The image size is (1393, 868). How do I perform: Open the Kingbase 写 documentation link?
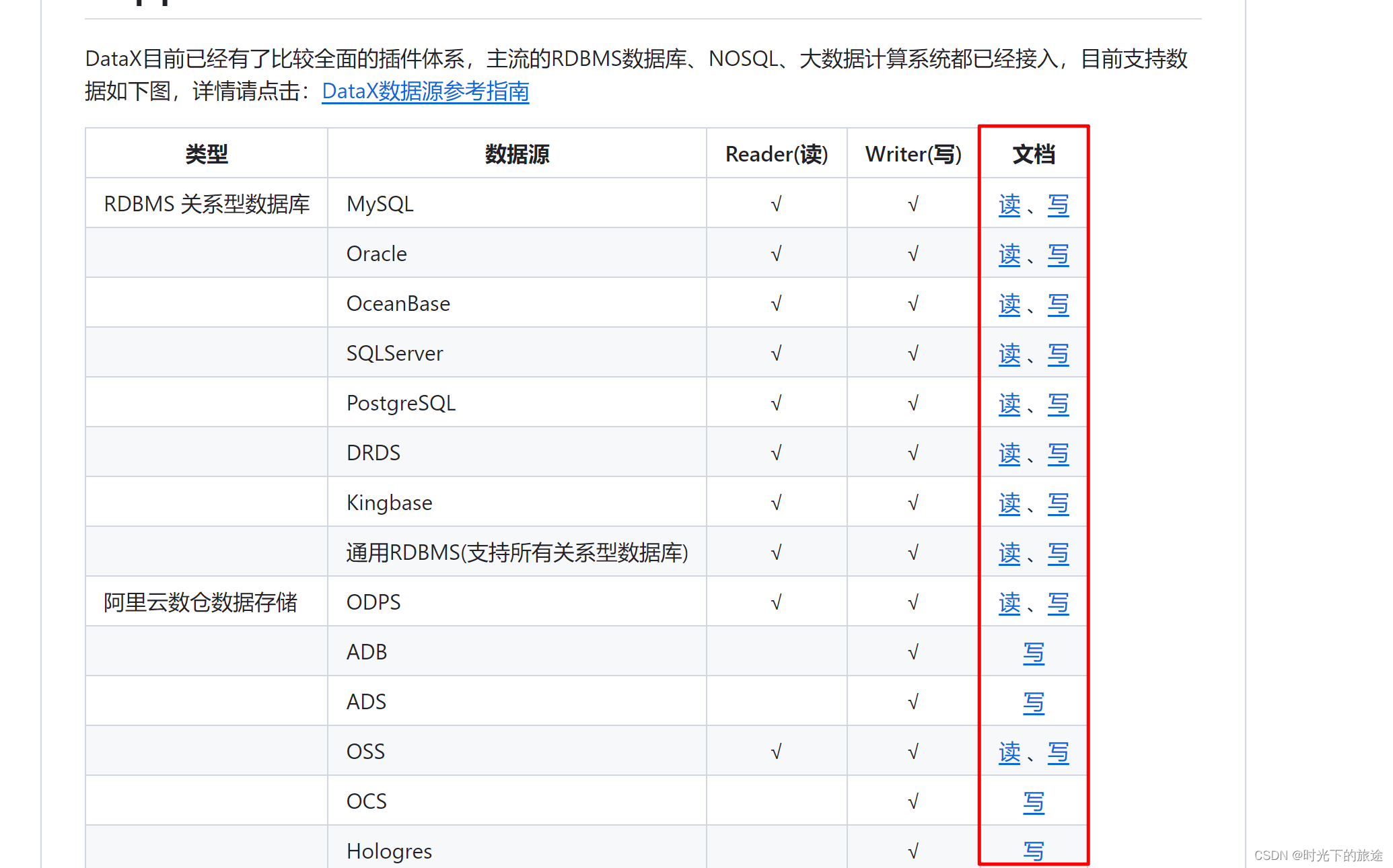pos(1058,503)
